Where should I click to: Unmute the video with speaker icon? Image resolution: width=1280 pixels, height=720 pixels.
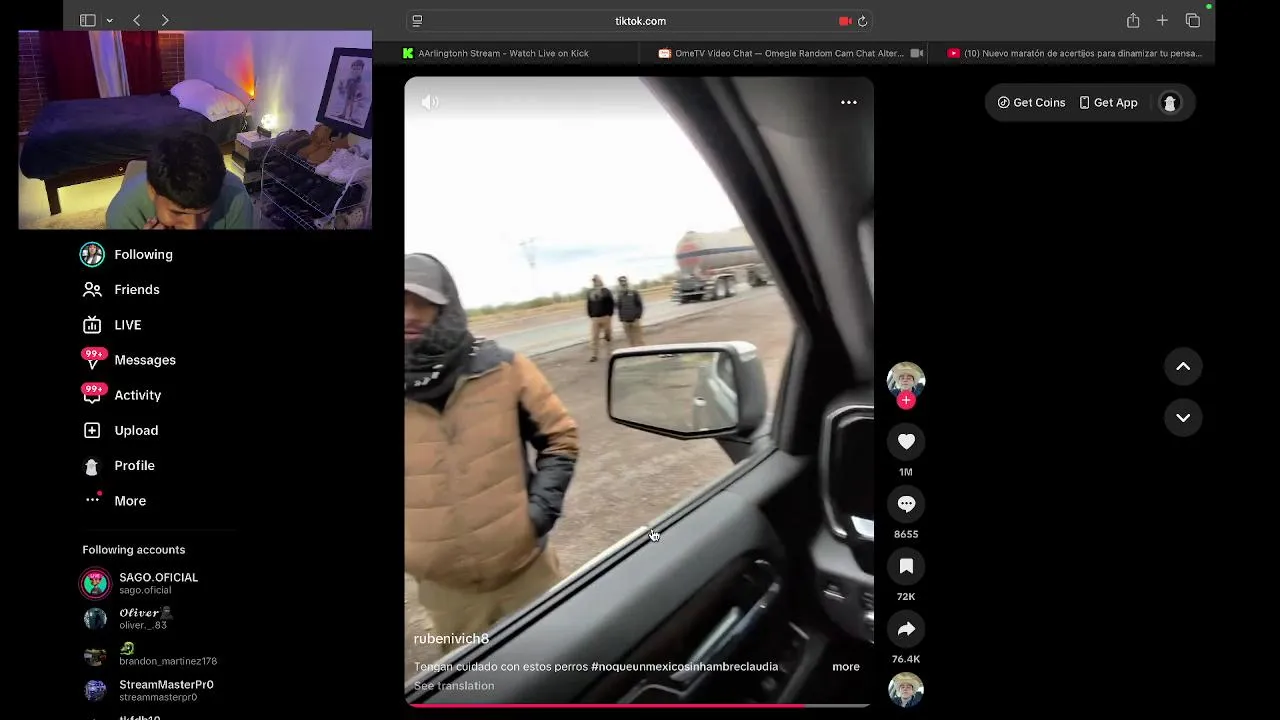click(x=430, y=102)
